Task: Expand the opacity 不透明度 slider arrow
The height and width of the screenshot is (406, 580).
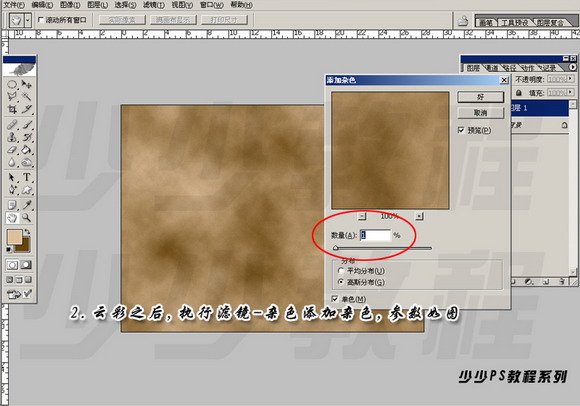Action: [571, 79]
